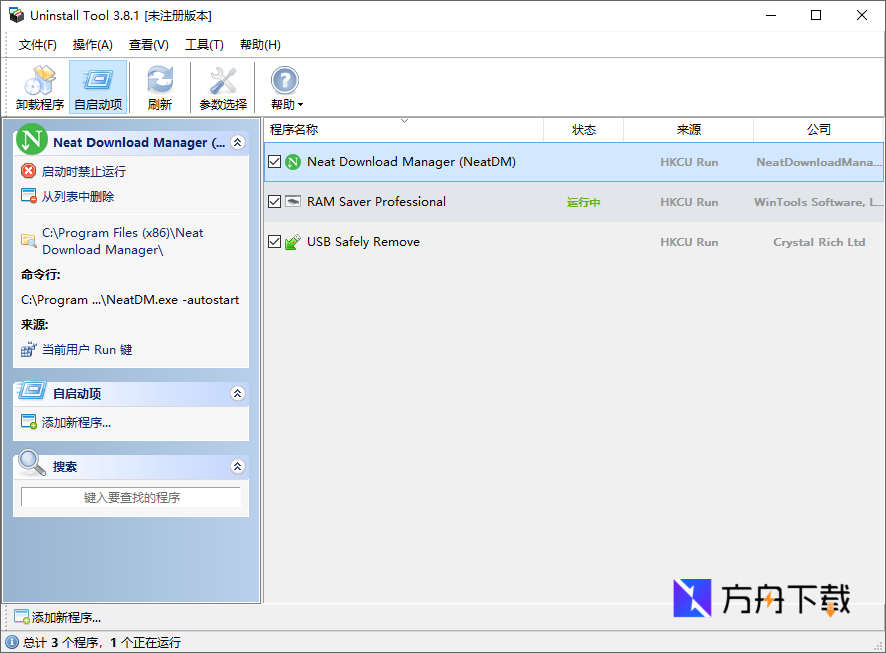Uncheck USB Safely Remove entry
Image resolution: width=886 pixels, height=653 pixels.
click(x=274, y=242)
